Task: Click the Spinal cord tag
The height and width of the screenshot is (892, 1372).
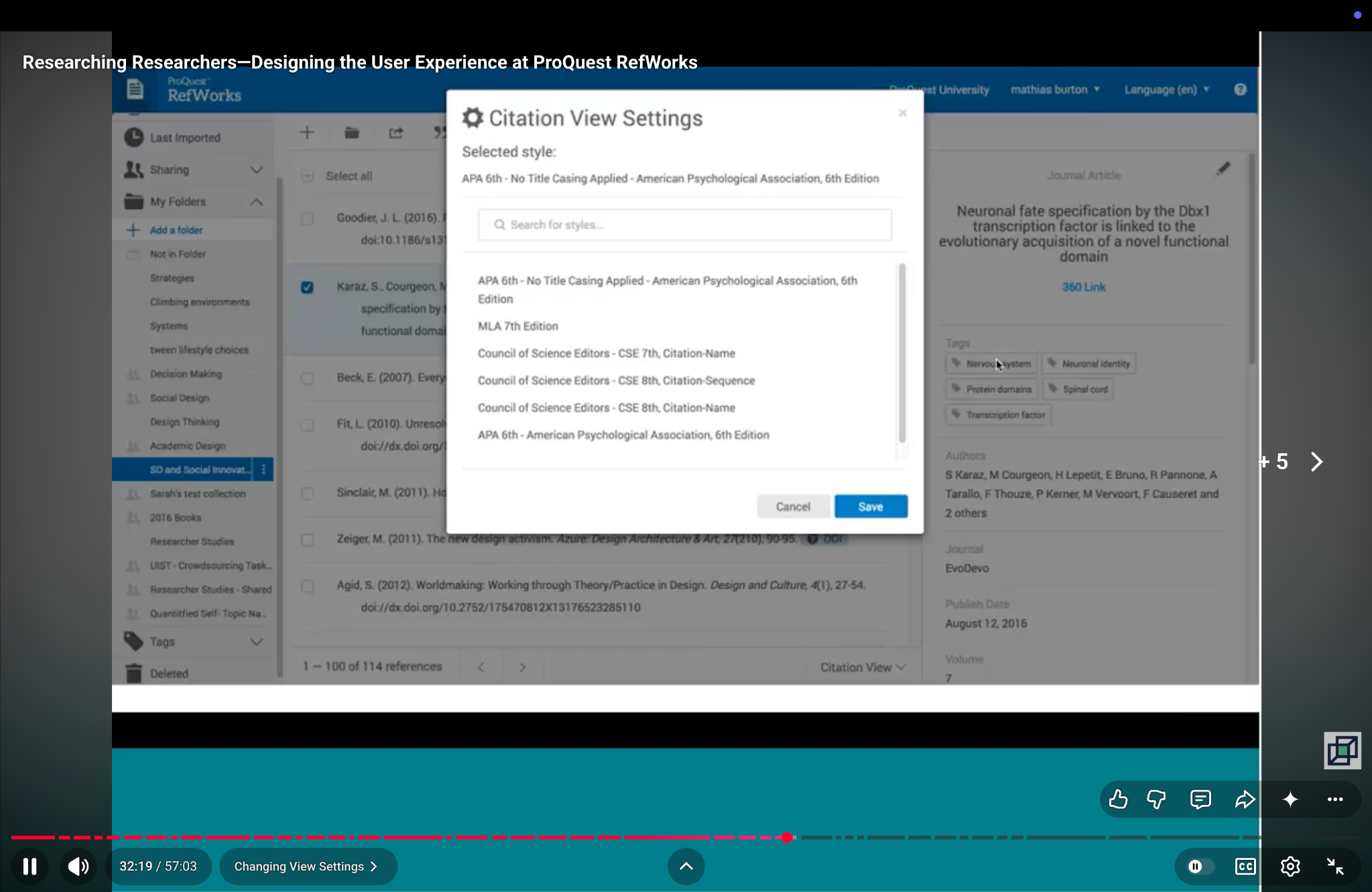Action: (1078, 389)
